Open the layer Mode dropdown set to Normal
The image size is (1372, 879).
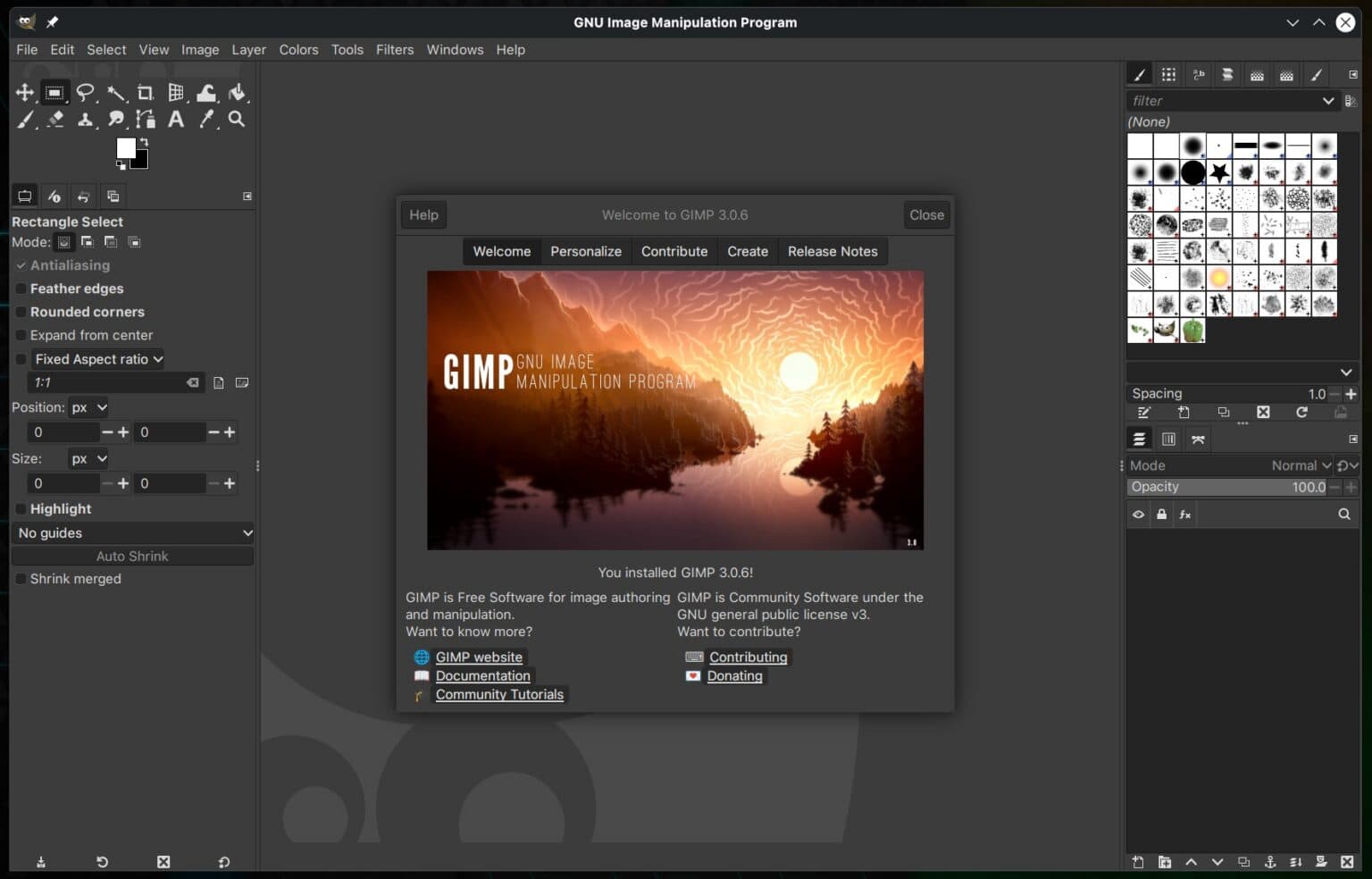pyautogui.click(x=1300, y=465)
